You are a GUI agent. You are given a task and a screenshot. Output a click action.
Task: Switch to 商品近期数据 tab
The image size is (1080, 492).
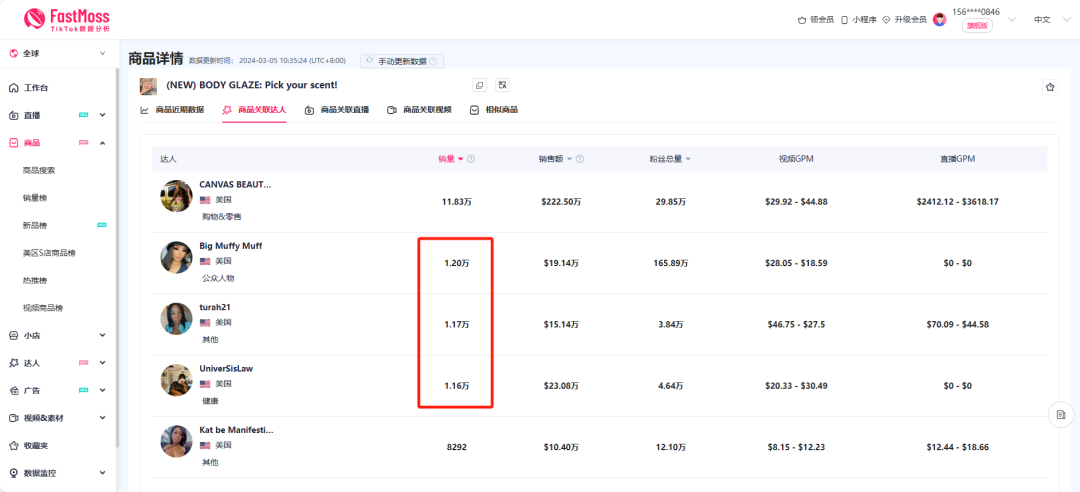click(x=172, y=110)
